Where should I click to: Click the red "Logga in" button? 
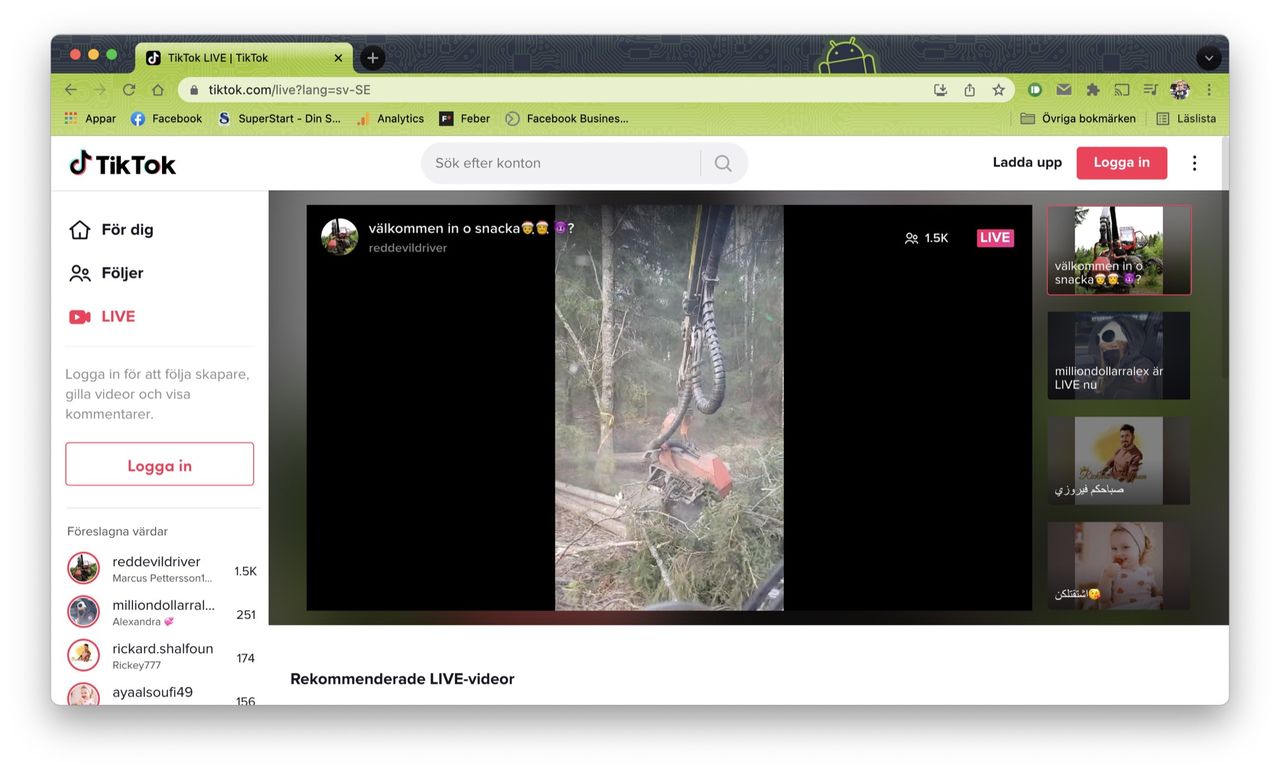pos(1121,162)
